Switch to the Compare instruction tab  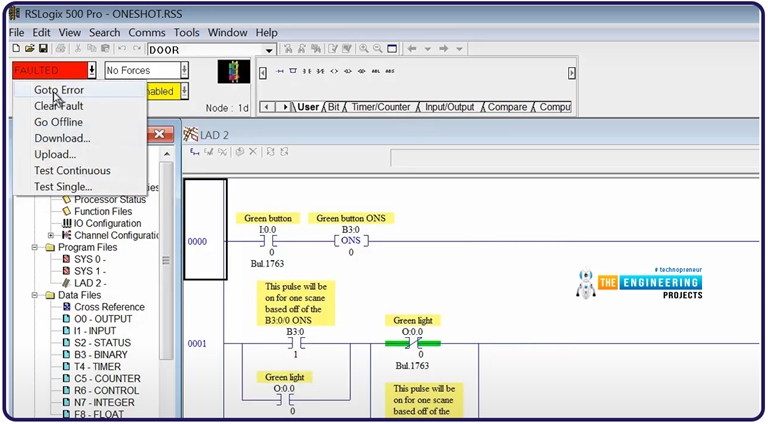pos(507,107)
